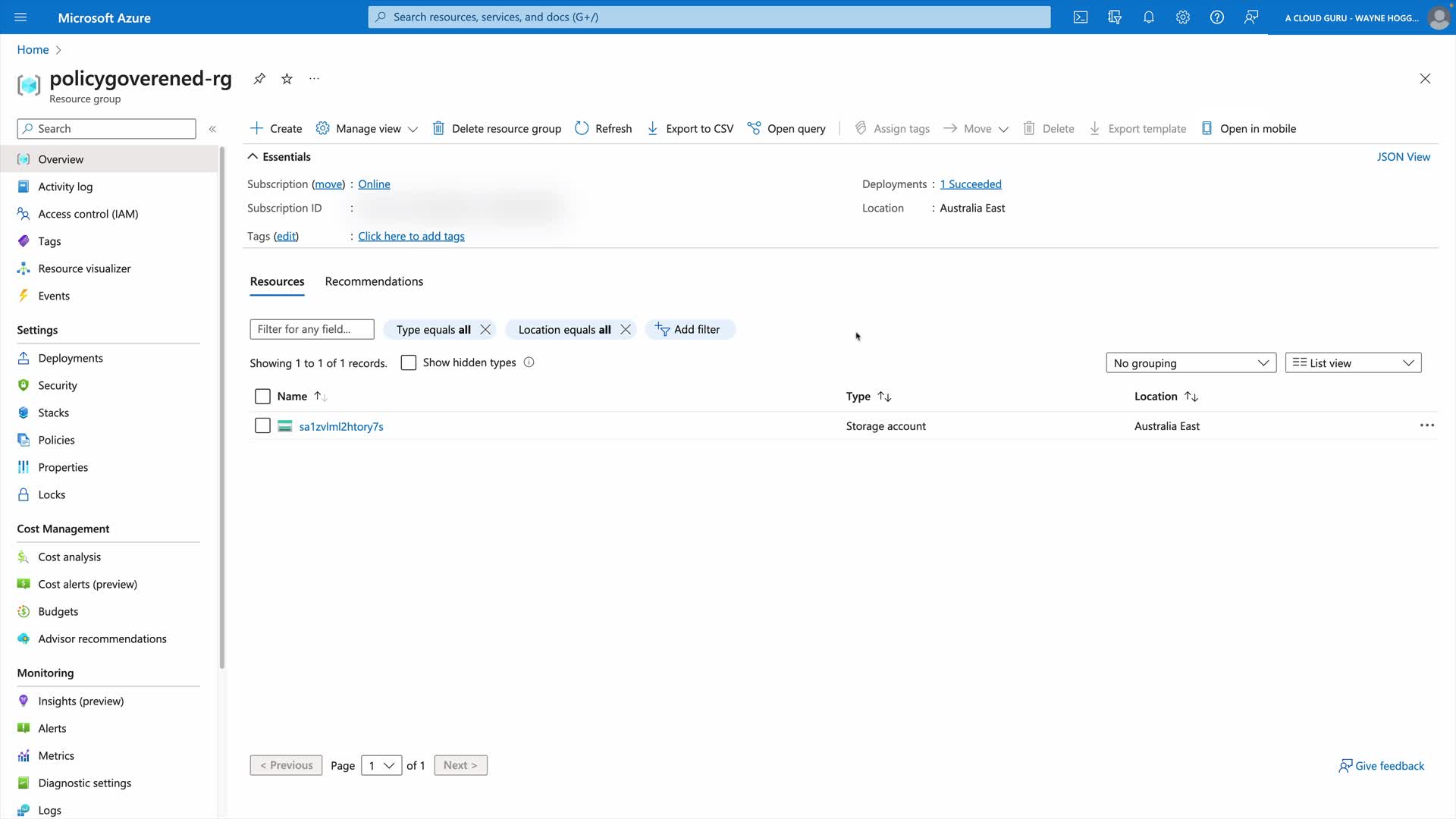Click the Filter for any field input
1456x819 pixels.
click(312, 329)
